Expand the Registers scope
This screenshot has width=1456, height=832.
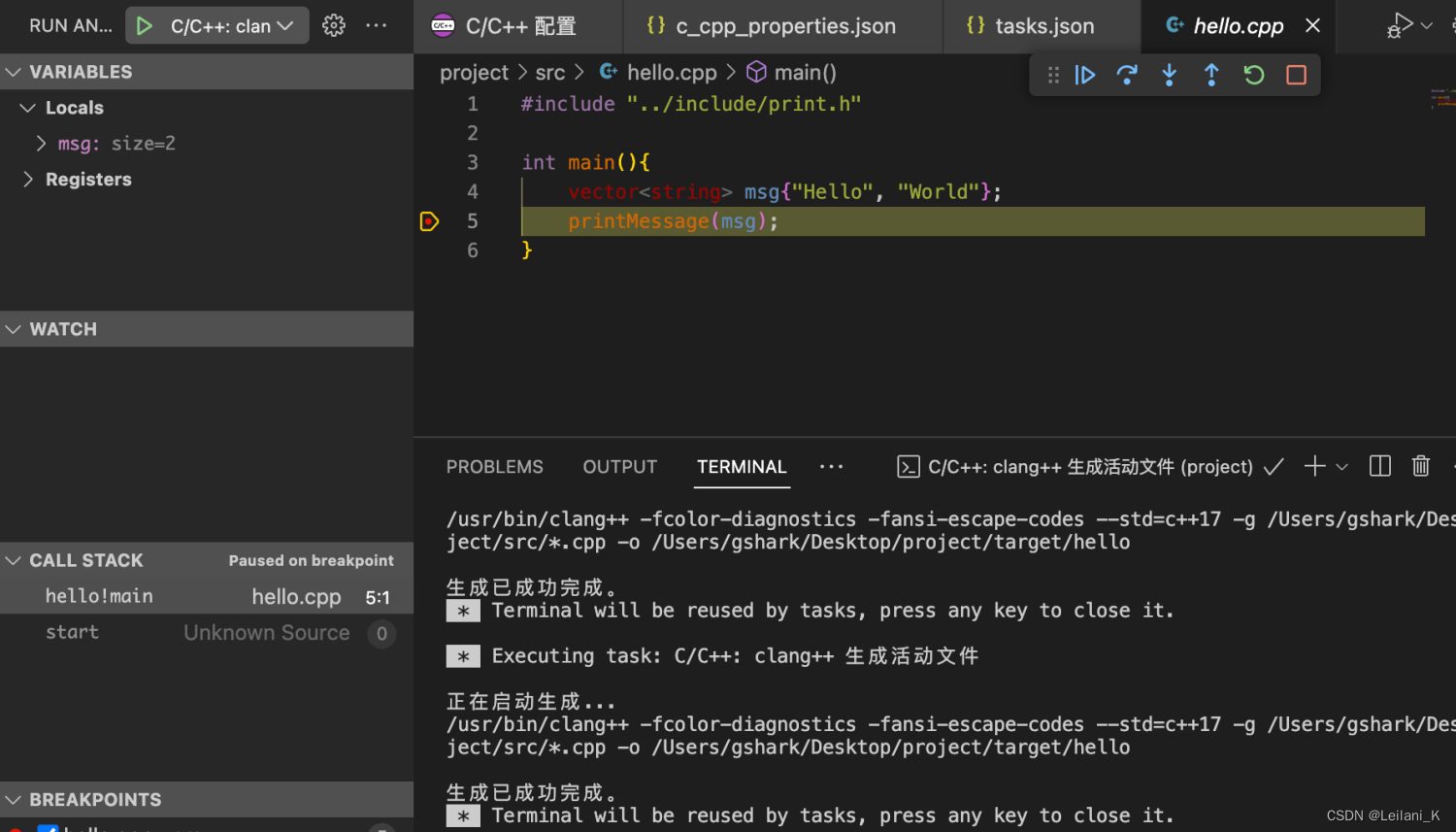207,180
